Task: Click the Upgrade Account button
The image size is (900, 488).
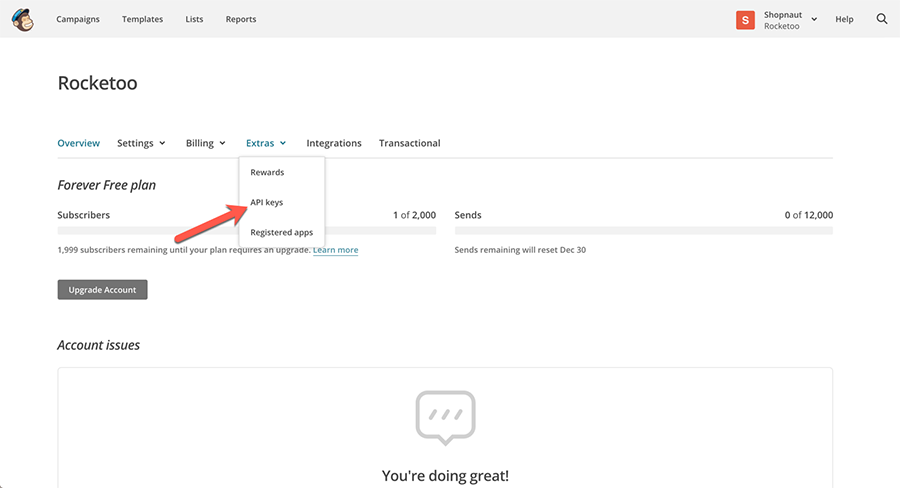Action: pyautogui.click(x=102, y=289)
